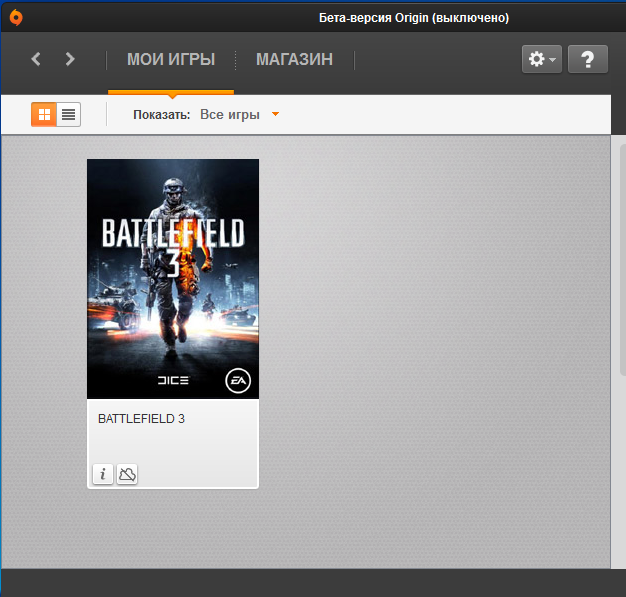Go back with the left arrow
The height and width of the screenshot is (597, 626).
pos(36,59)
